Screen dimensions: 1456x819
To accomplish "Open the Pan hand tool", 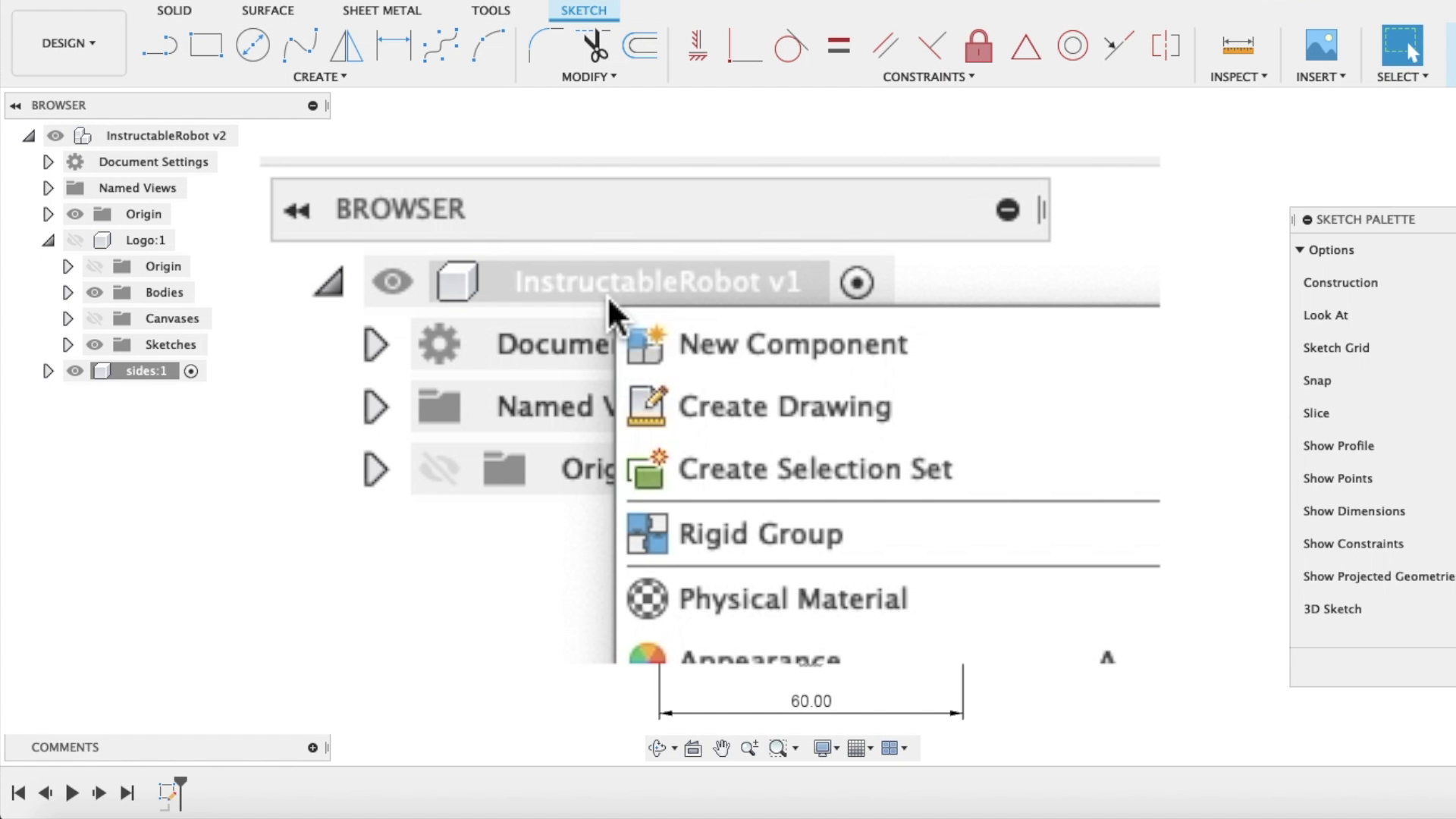I will click(x=721, y=748).
